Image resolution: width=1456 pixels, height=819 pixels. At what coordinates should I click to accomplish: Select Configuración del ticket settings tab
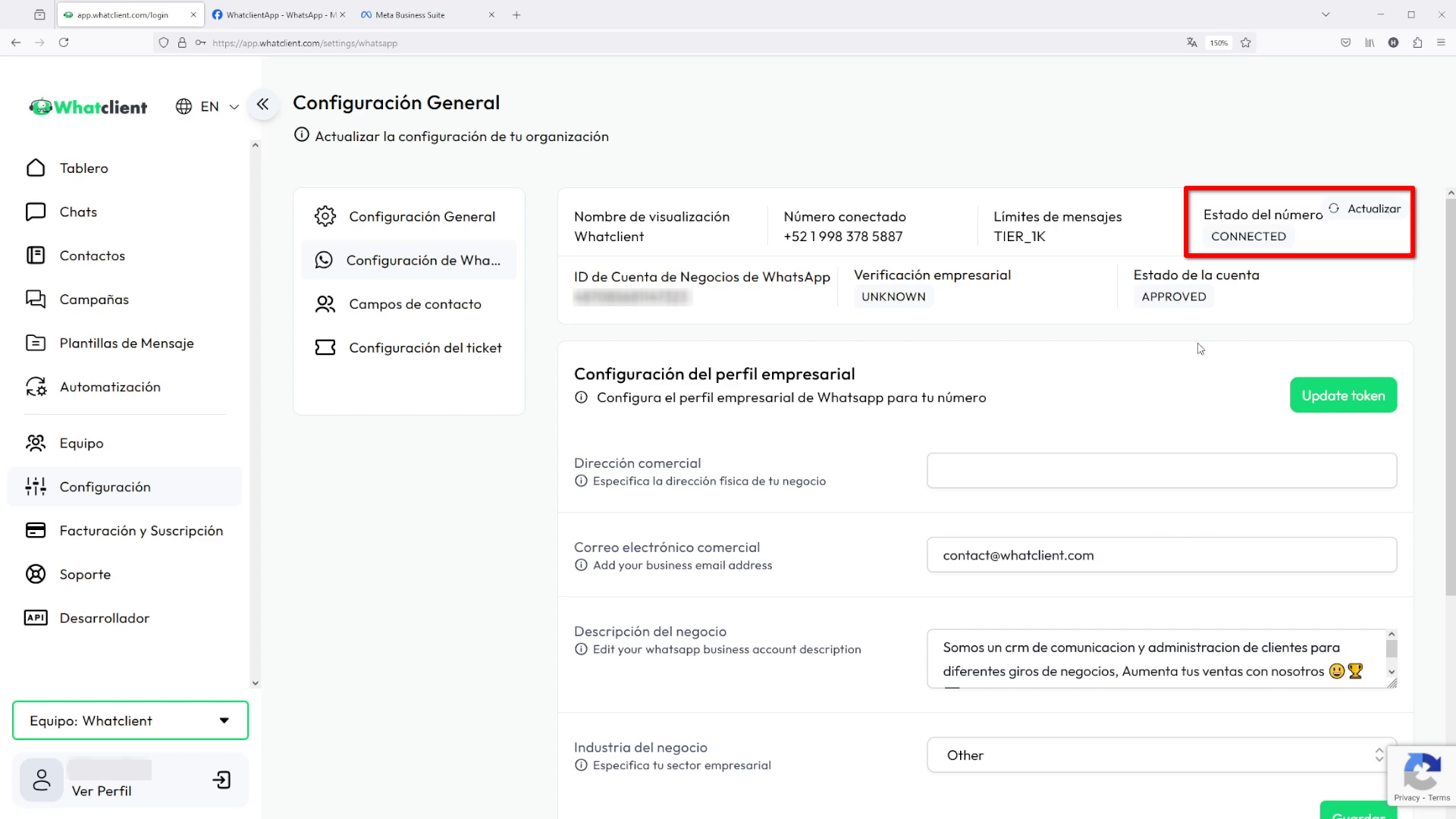409,348
